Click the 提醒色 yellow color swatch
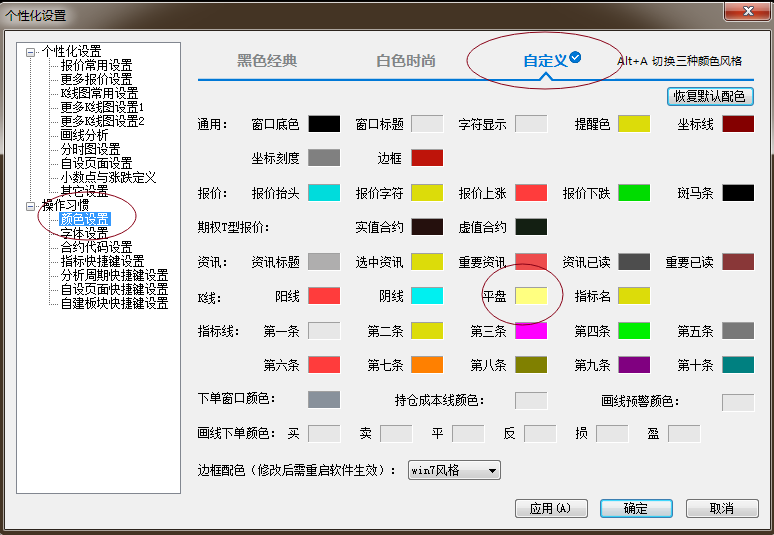The height and width of the screenshot is (535, 774). pyautogui.click(x=634, y=124)
